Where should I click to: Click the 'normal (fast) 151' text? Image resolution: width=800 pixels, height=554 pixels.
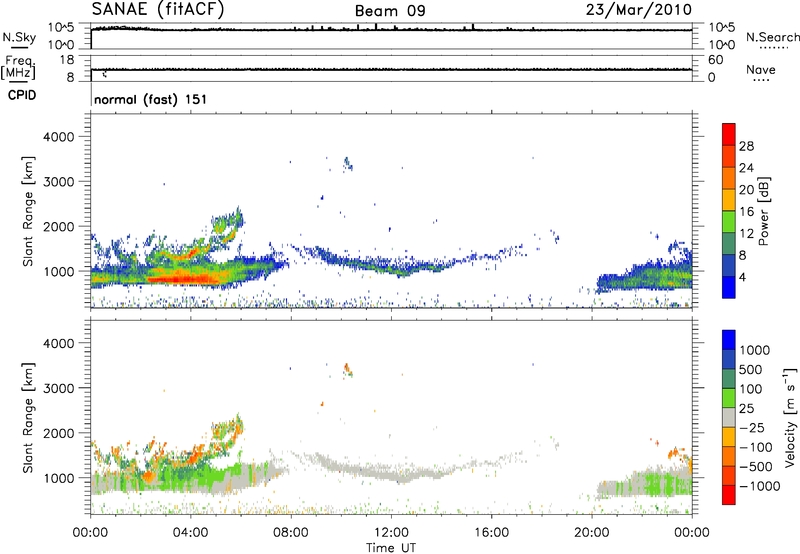coord(151,99)
